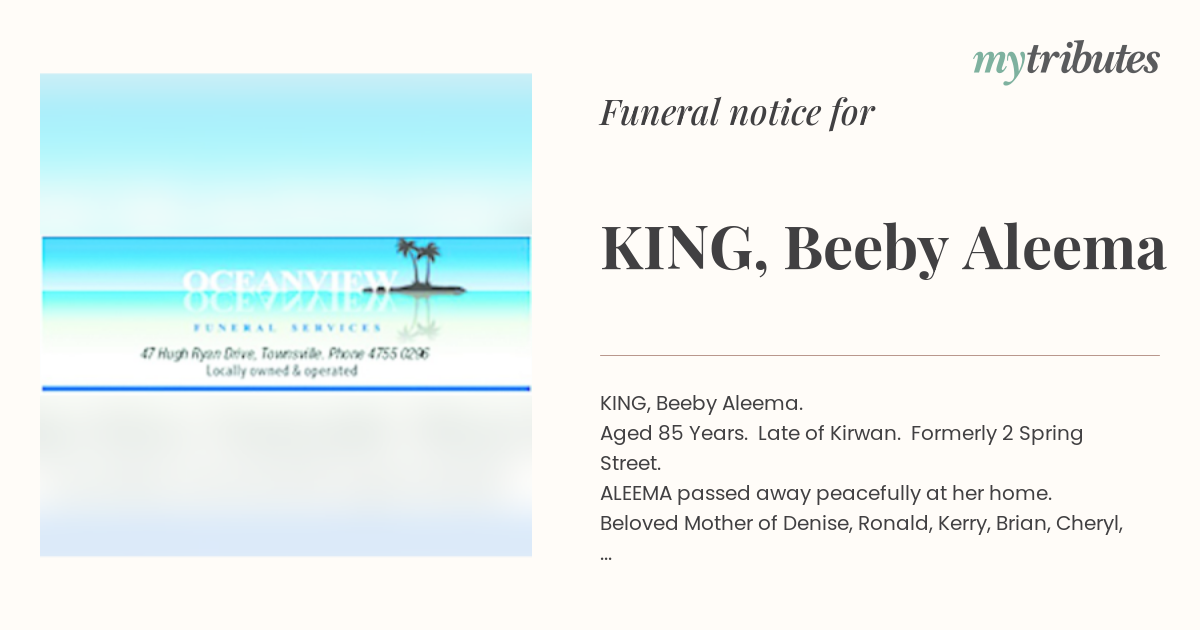The width and height of the screenshot is (1200, 630).
Task: Click the 'Funeral Services' tagline in logo
Action: [x=286, y=327]
